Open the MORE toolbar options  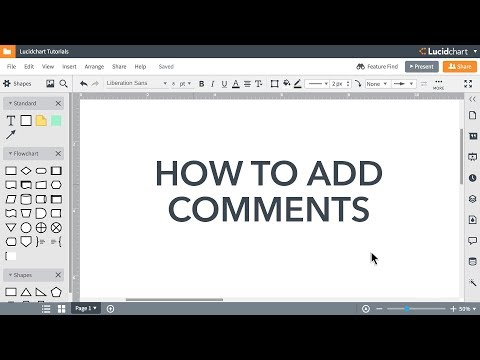pos(438,84)
